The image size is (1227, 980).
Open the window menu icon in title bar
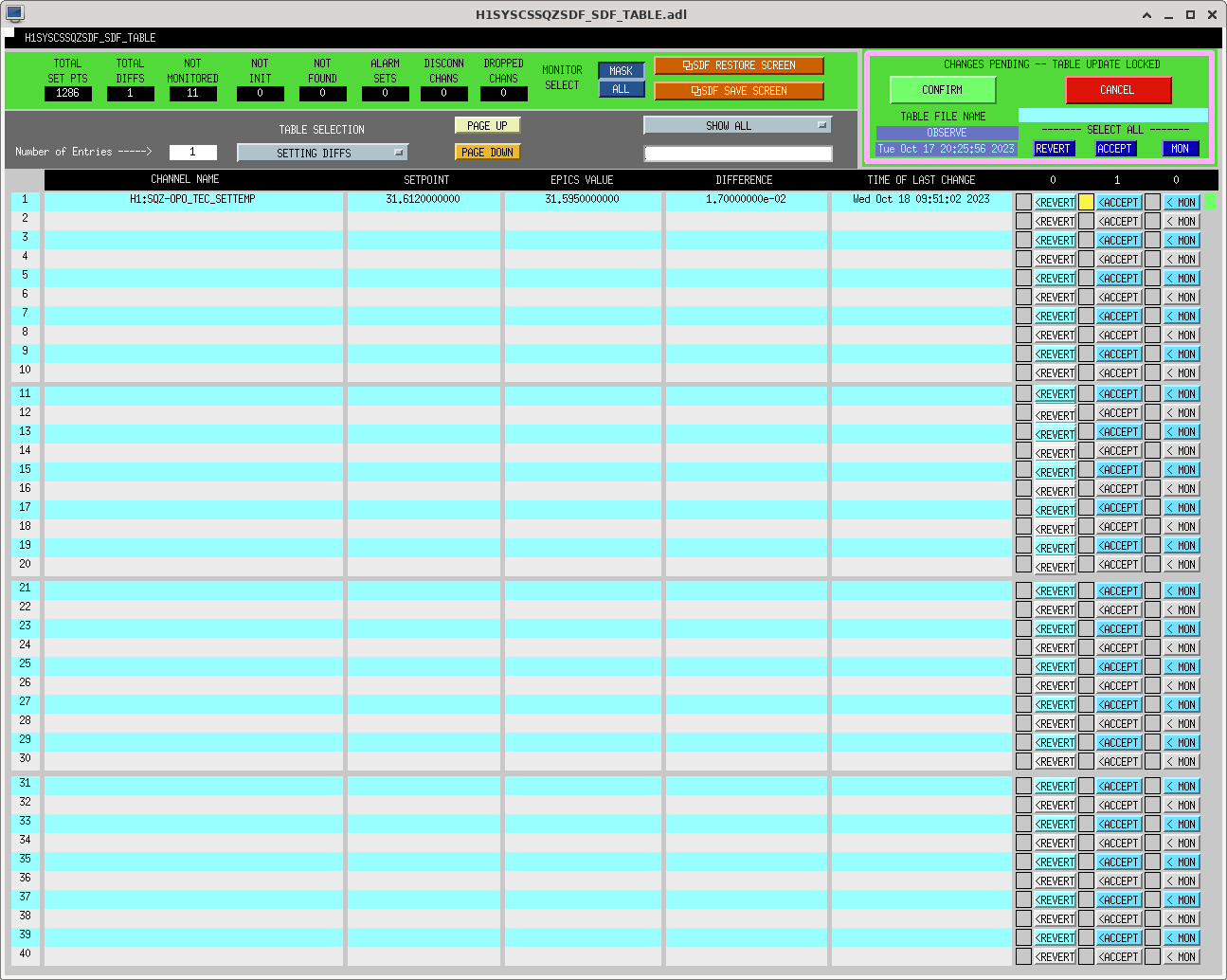click(x=14, y=13)
